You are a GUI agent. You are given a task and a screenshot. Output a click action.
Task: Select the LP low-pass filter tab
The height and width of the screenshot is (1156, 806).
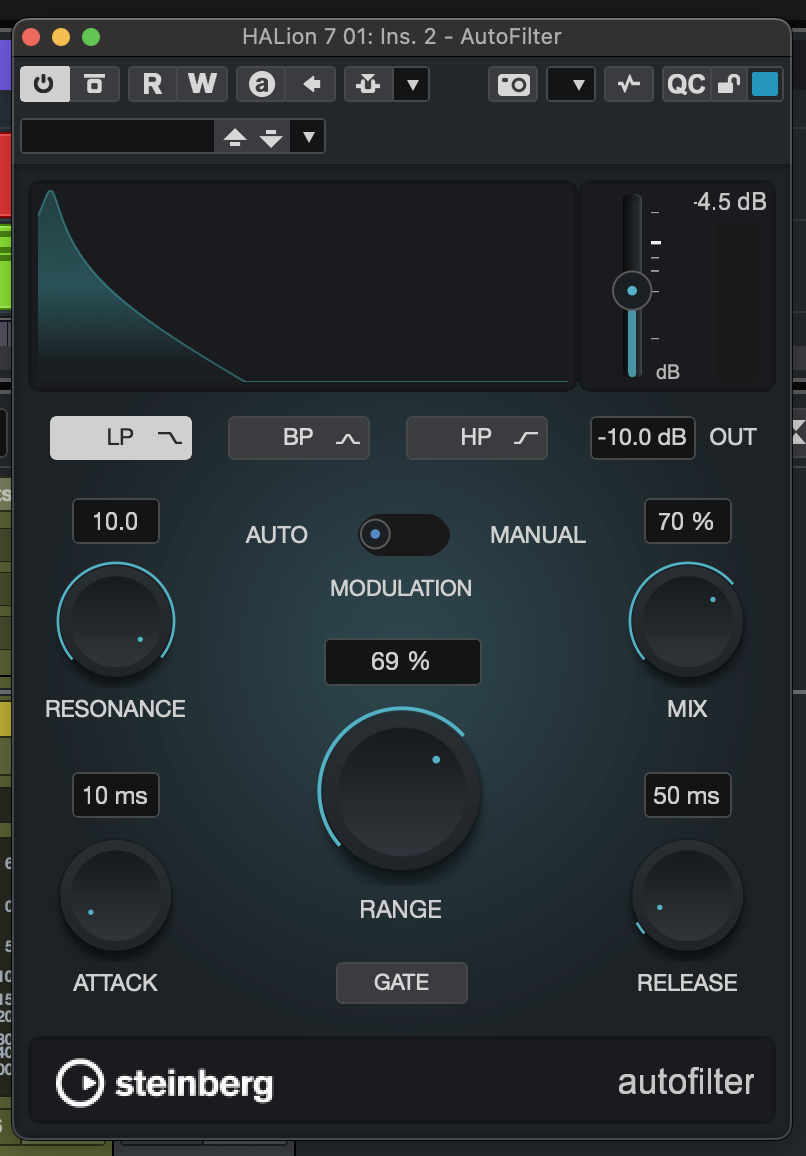[120, 437]
